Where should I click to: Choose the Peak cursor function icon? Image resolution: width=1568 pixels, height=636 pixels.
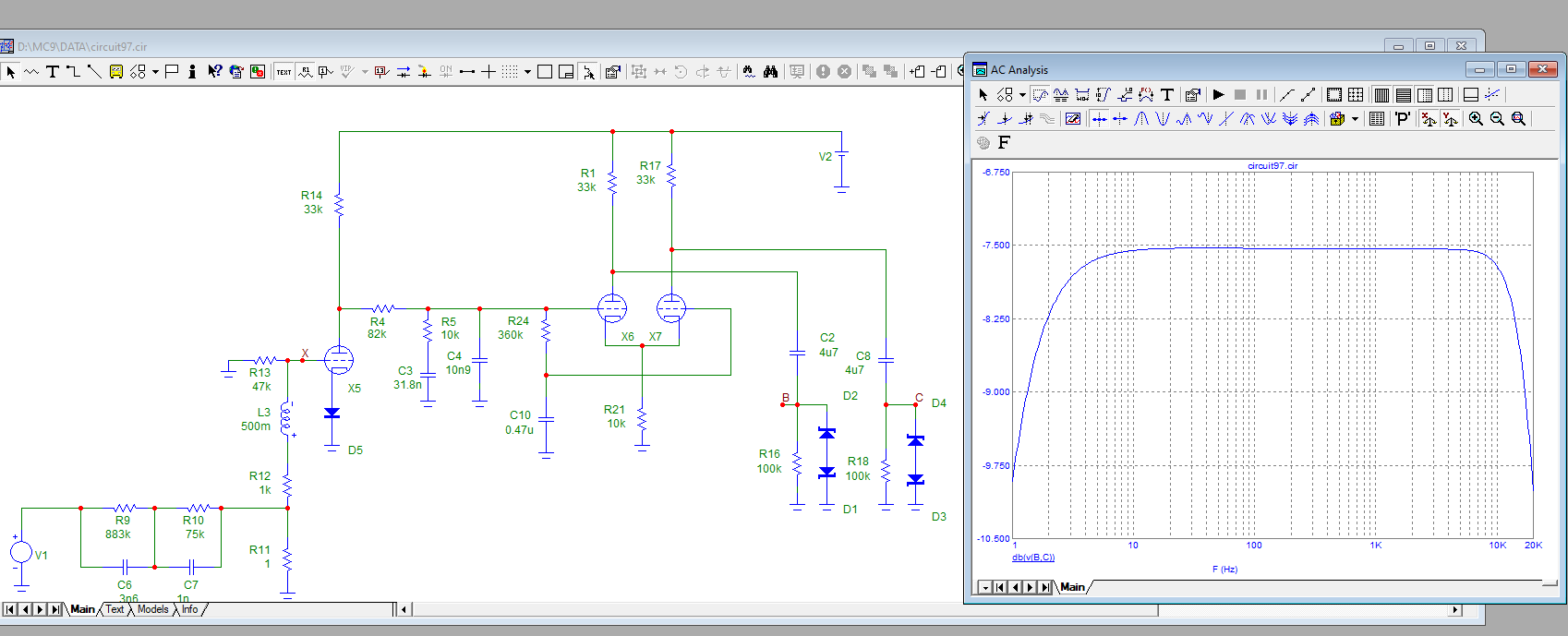tap(1141, 119)
